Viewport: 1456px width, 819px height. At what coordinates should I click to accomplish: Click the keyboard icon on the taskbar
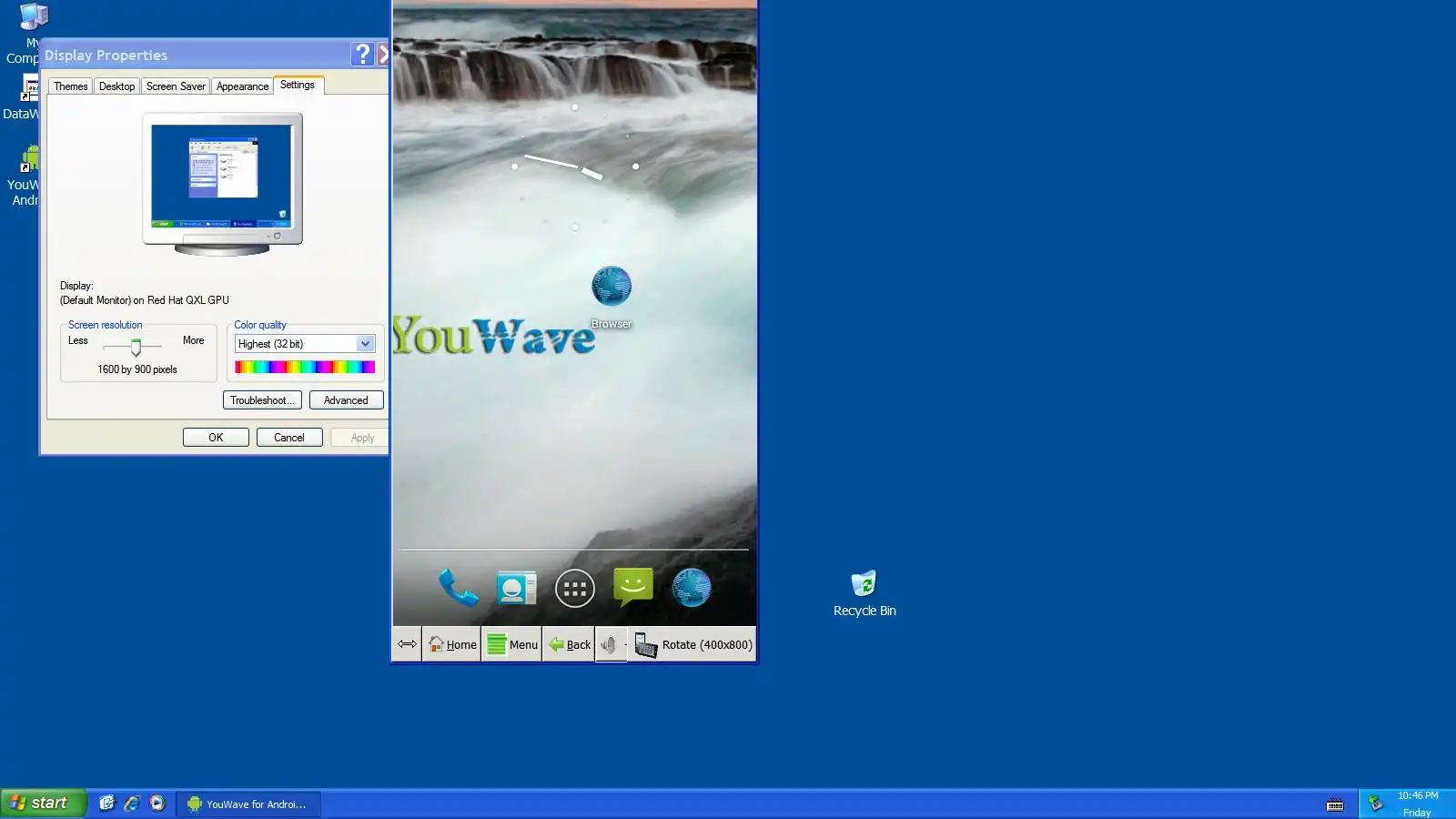tap(1335, 804)
